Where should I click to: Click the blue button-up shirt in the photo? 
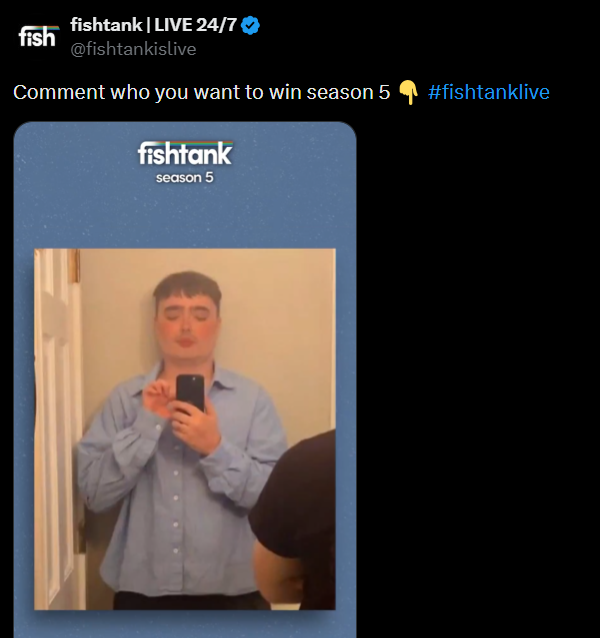pos(179,484)
